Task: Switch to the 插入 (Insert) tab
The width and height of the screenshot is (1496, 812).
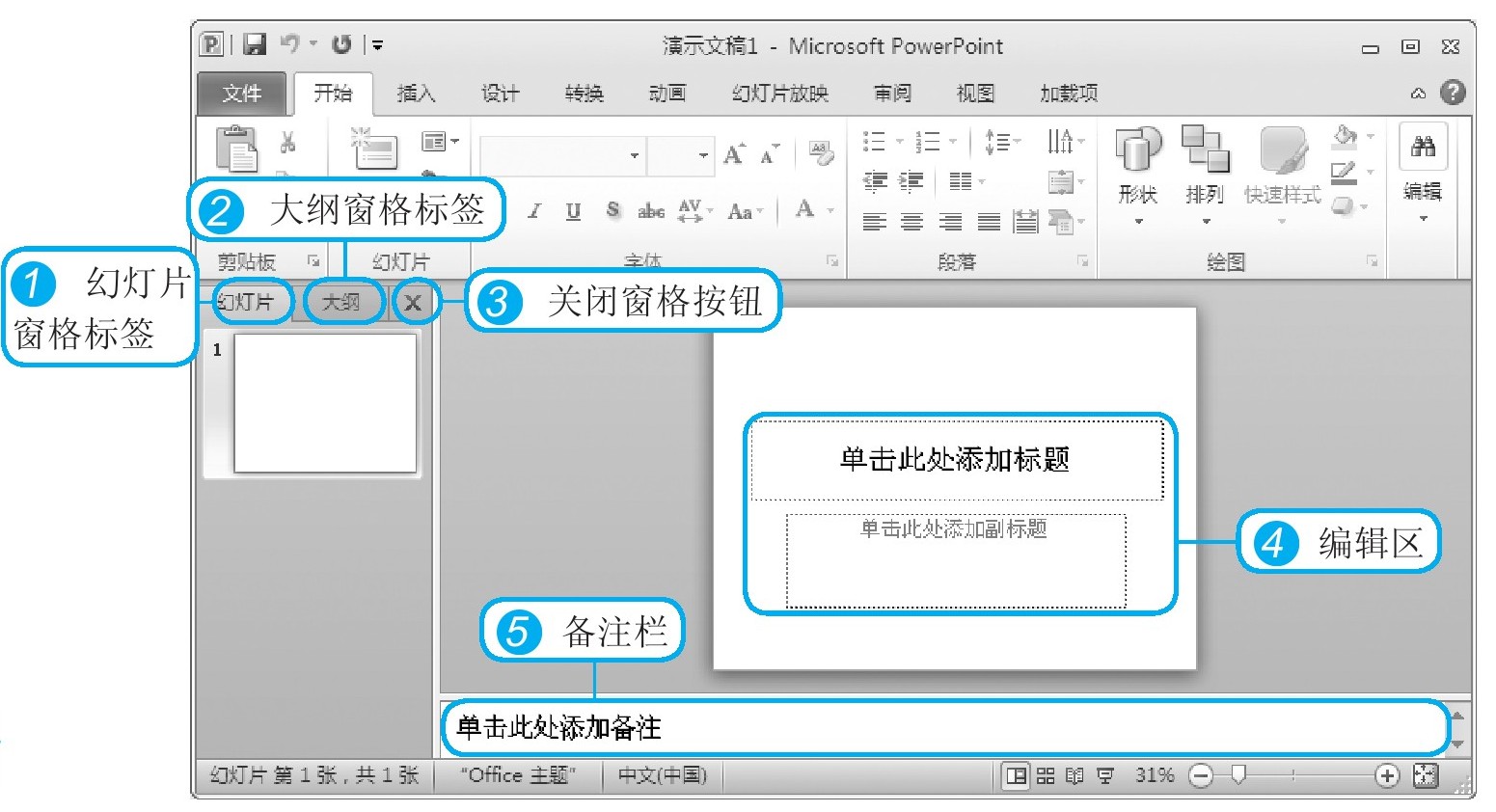Action: click(416, 94)
